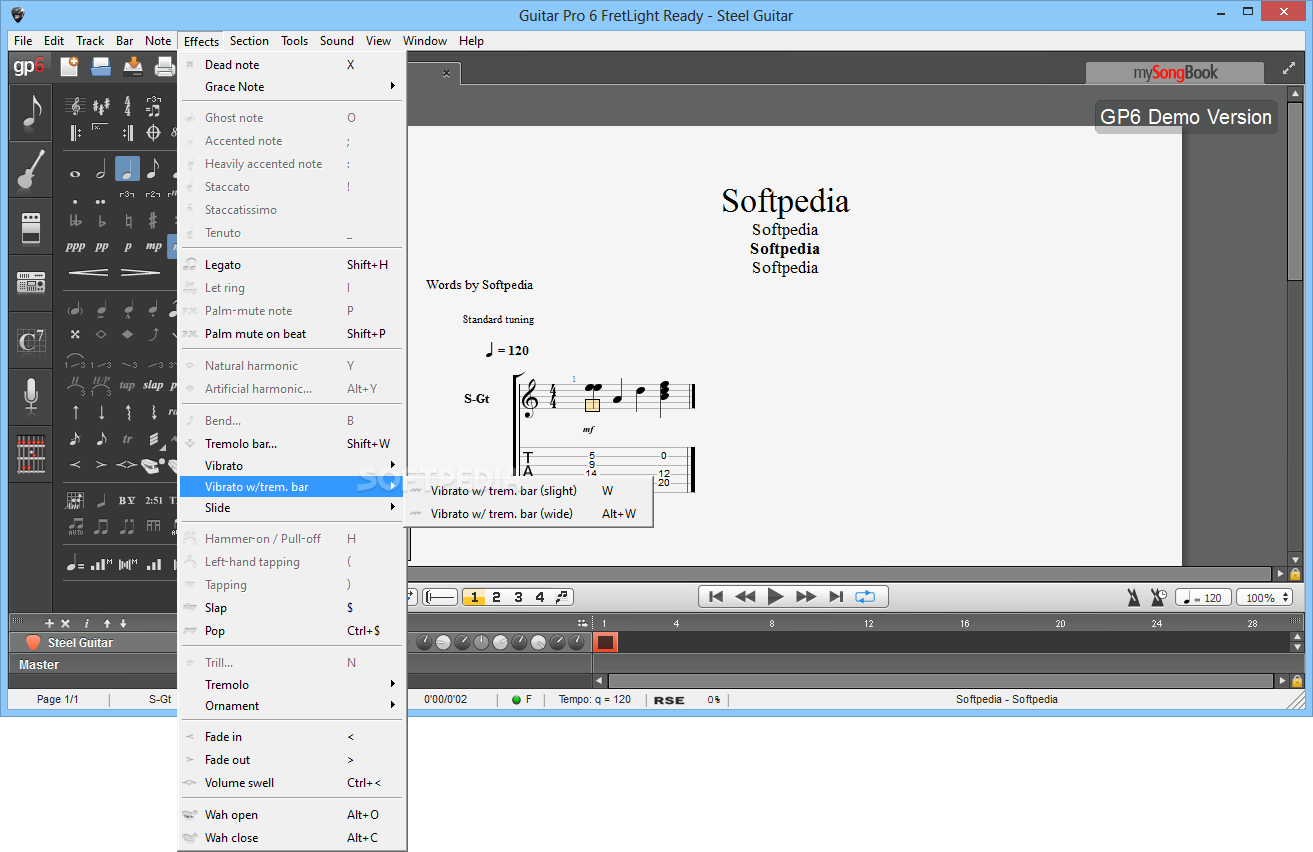Image resolution: width=1313 pixels, height=852 pixels.
Task: Expand the Slide submenu
Action: pos(292,508)
